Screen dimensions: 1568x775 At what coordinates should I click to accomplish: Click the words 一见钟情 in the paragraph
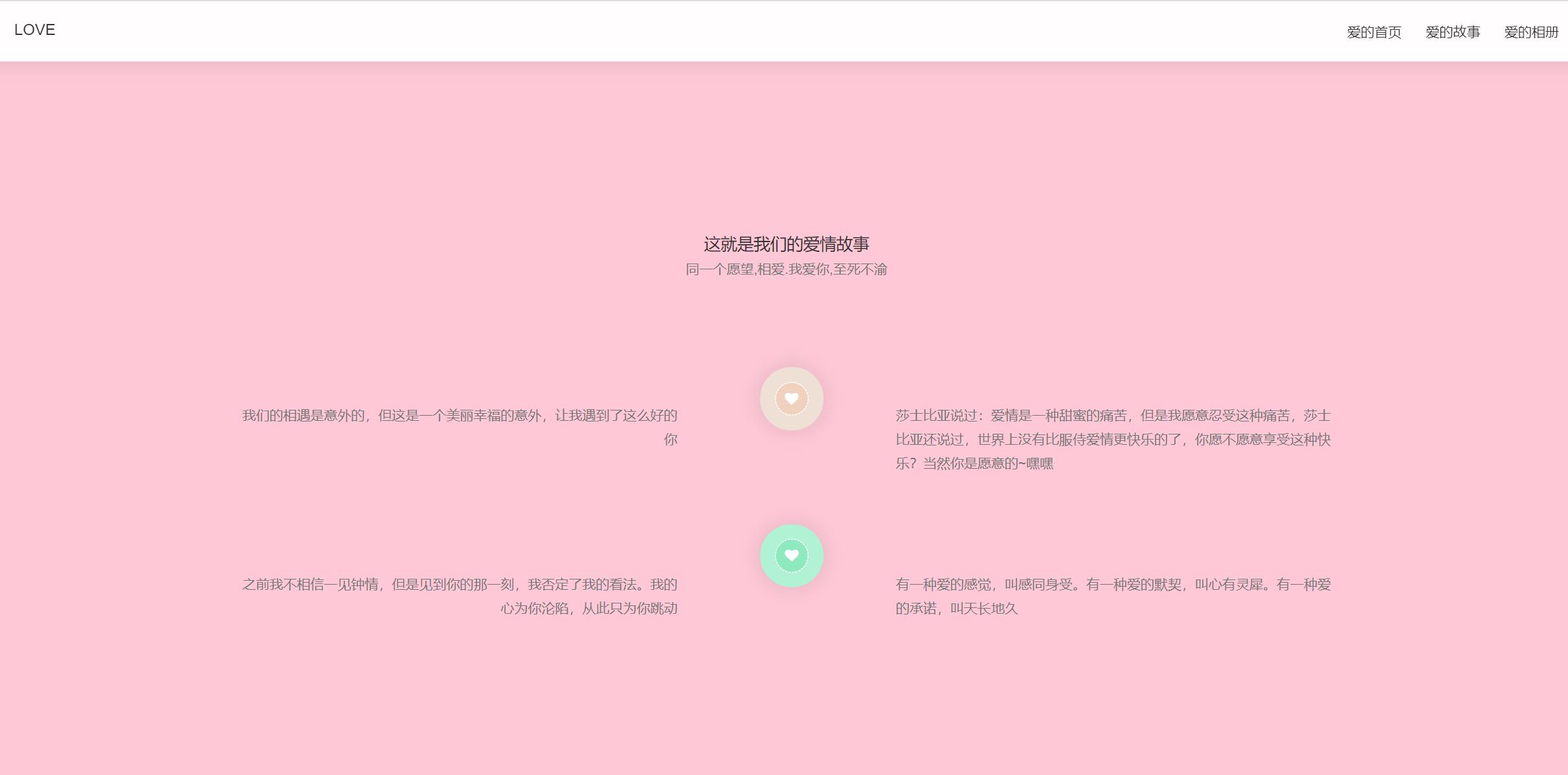coord(351,585)
